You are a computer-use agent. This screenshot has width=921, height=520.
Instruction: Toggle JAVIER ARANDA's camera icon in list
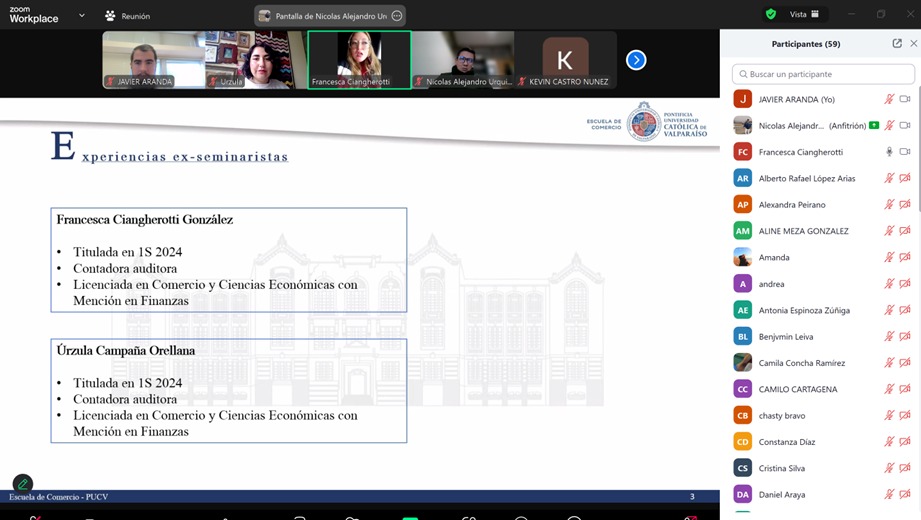coord(905,99)
